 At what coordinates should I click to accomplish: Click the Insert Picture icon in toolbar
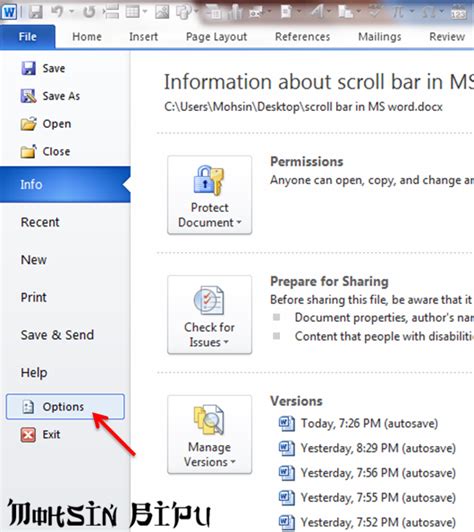[x=162, y=12]
